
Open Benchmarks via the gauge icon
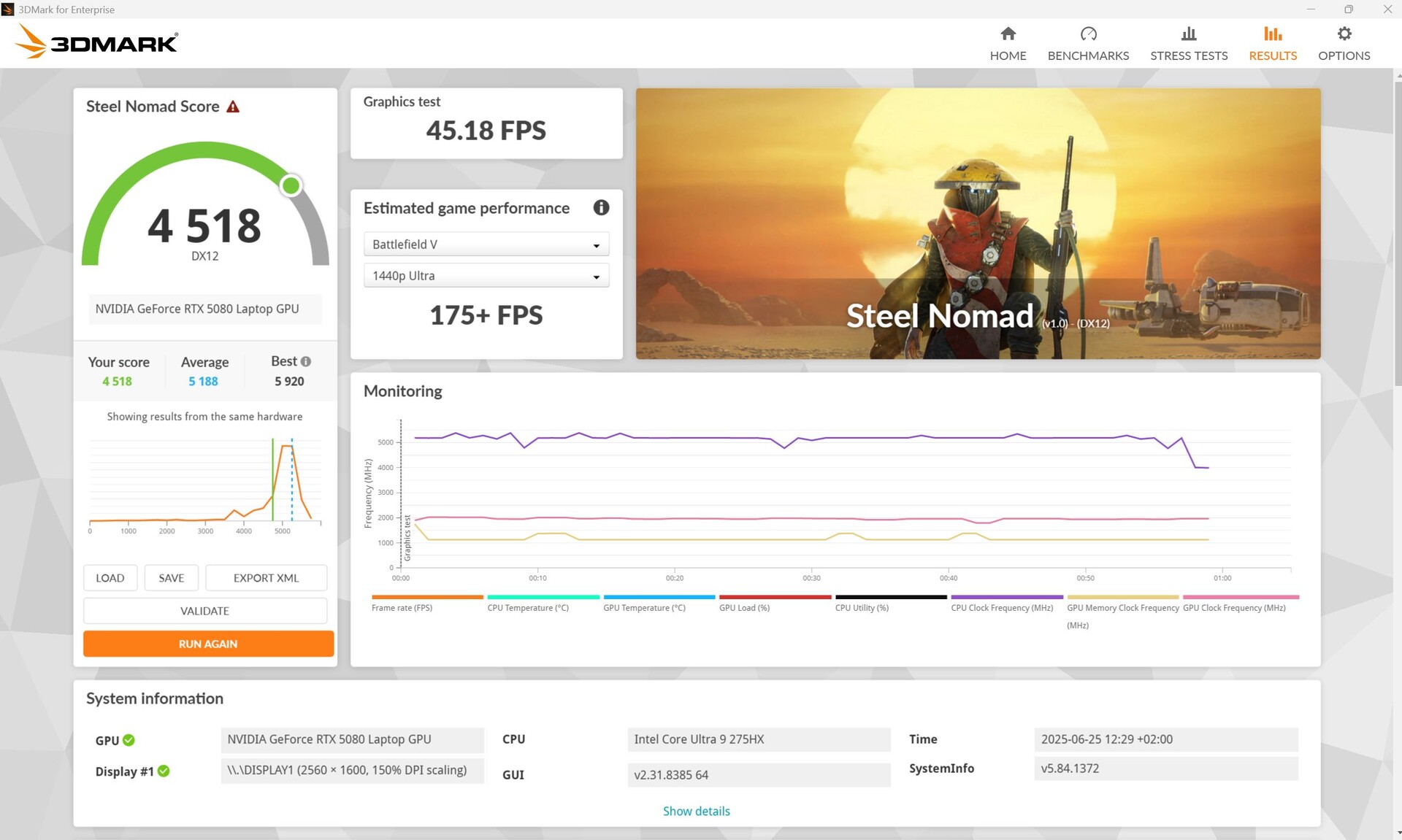[1088, 34]
